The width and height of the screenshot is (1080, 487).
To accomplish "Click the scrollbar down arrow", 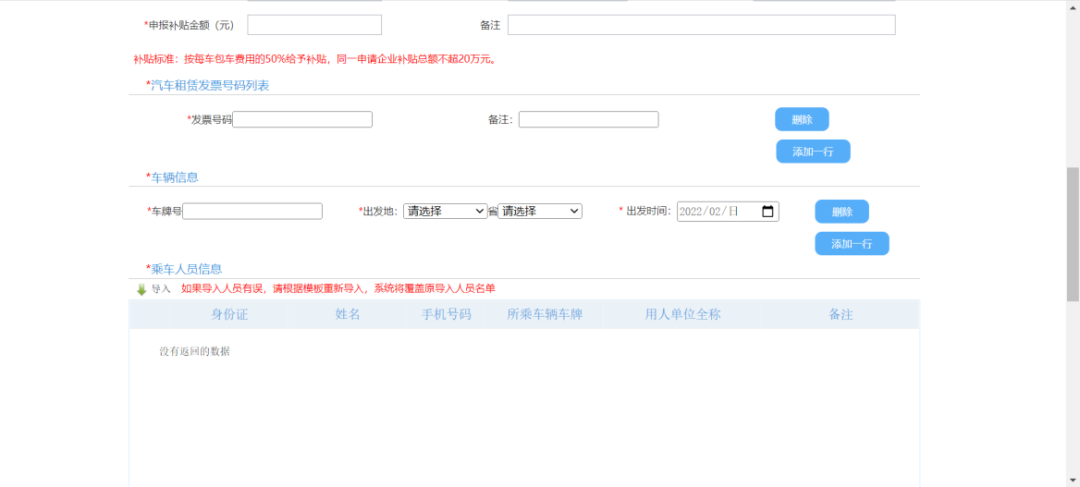I will [x=1072, y=480].
